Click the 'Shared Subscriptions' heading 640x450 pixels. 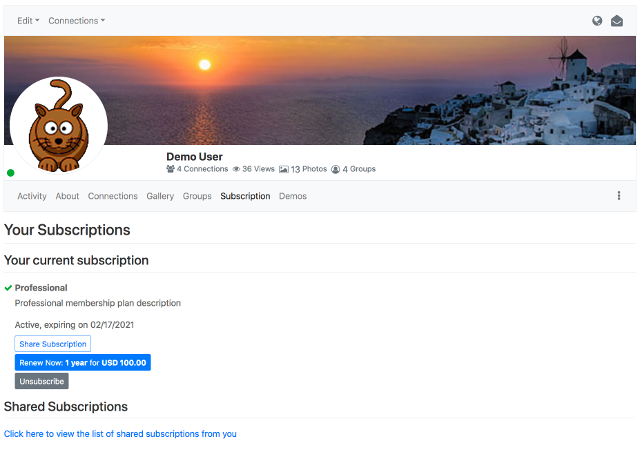(66, 407)
